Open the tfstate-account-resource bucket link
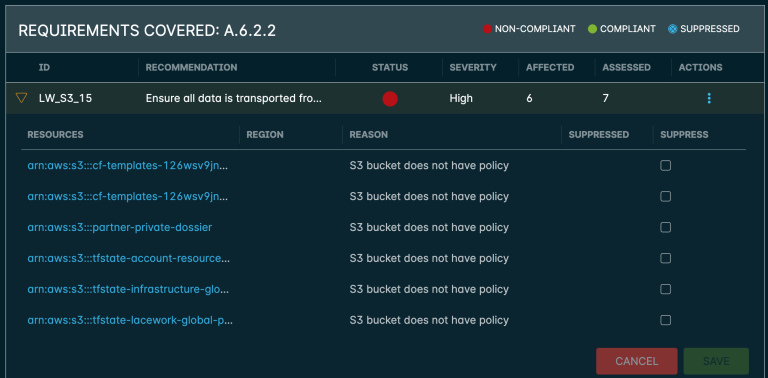This screenshot has width=768, height=378. click(x=128, y=258)
